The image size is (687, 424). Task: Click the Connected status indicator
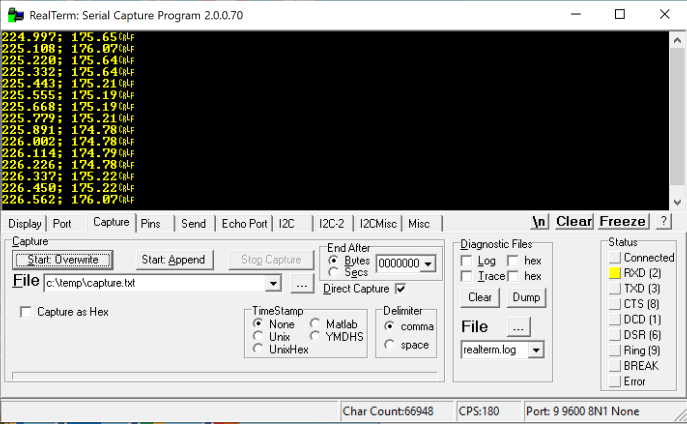pos(615,258)
